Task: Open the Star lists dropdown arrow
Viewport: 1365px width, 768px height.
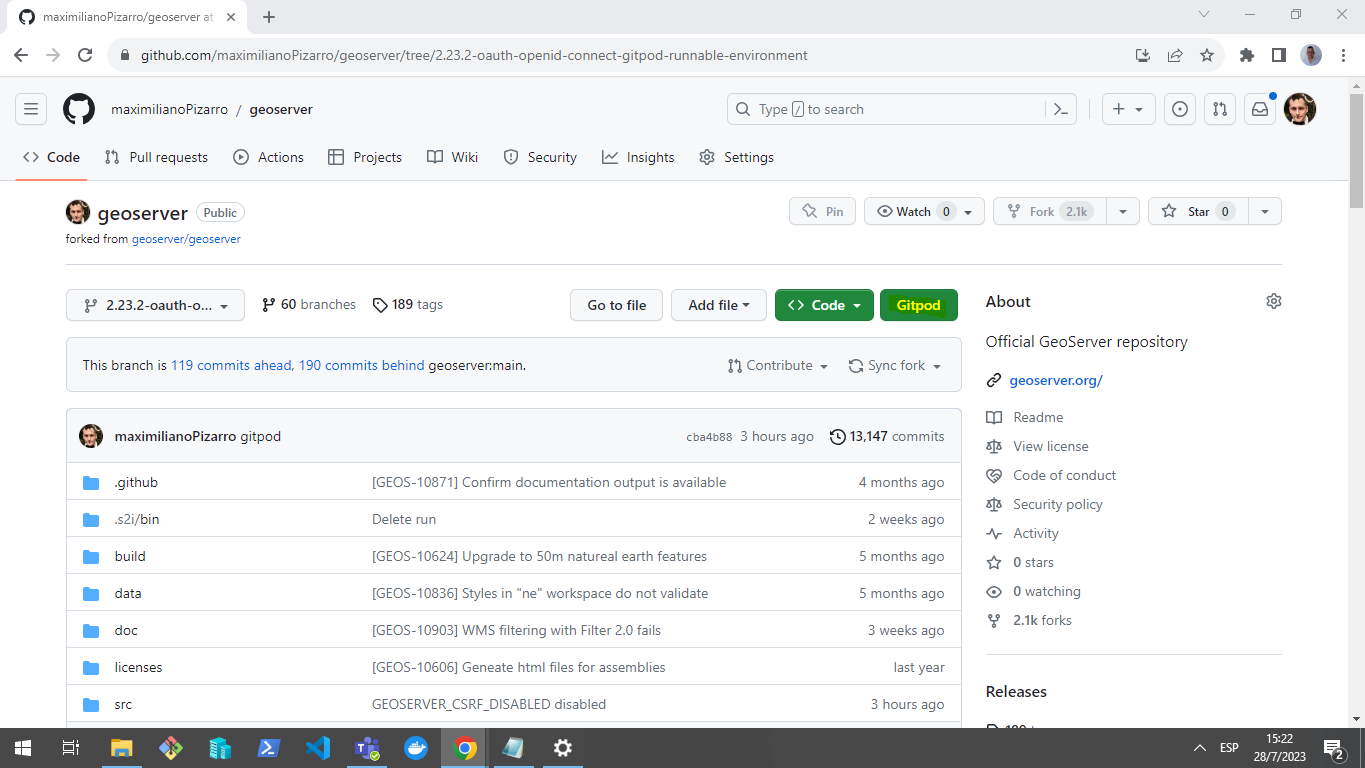Action: (x=1265, y=211)
